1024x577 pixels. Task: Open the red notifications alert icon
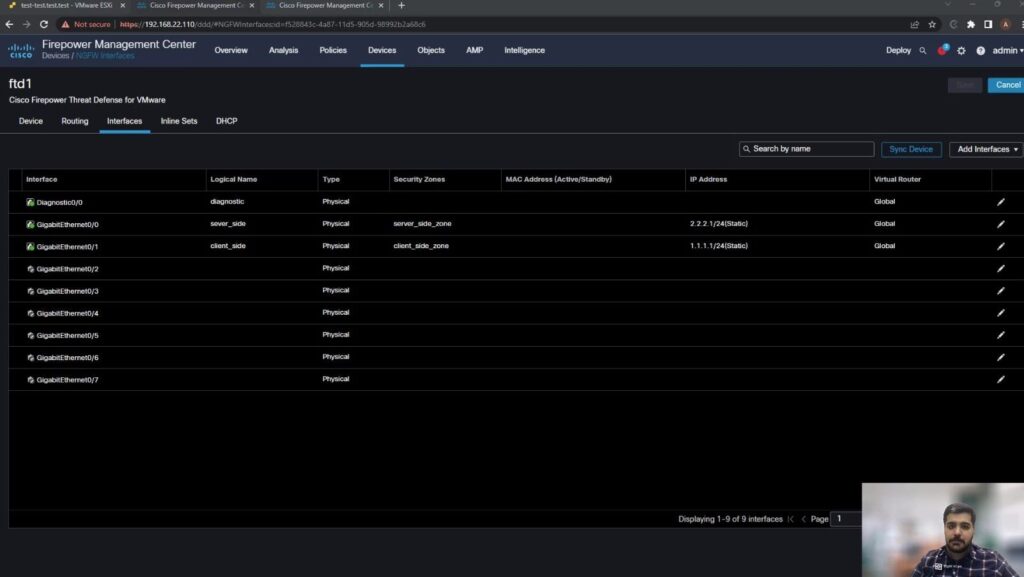pos(942,50)
